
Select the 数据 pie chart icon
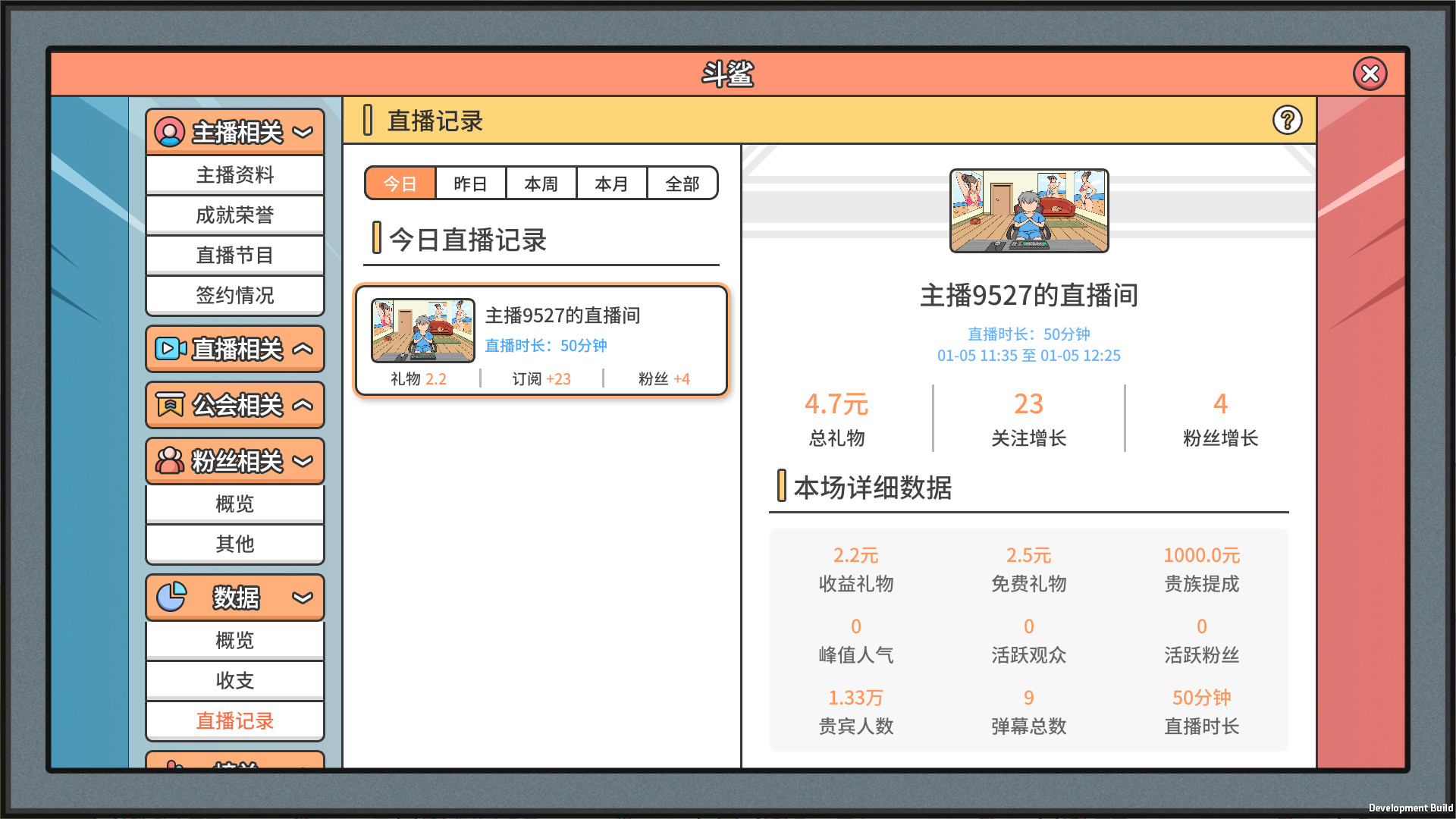(x=173, y=597)
